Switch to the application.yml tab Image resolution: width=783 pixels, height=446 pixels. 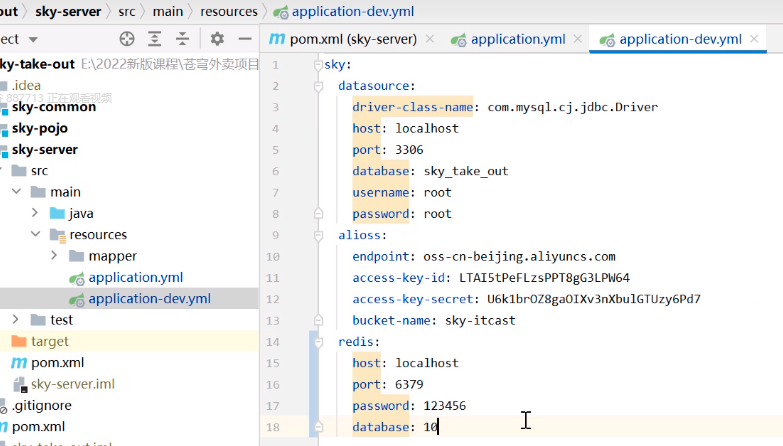[x=518, y=40]
